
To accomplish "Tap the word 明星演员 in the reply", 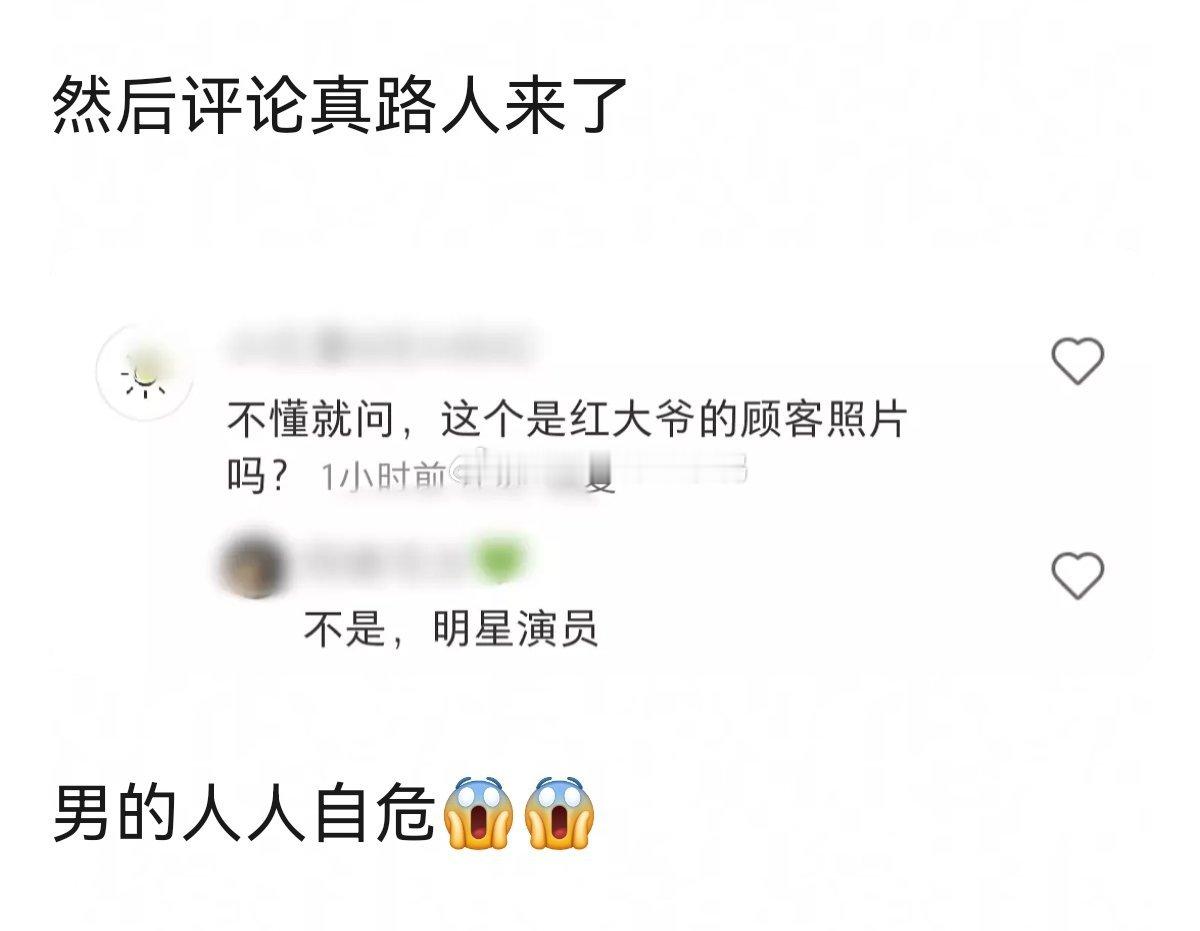I will (515, 630).
